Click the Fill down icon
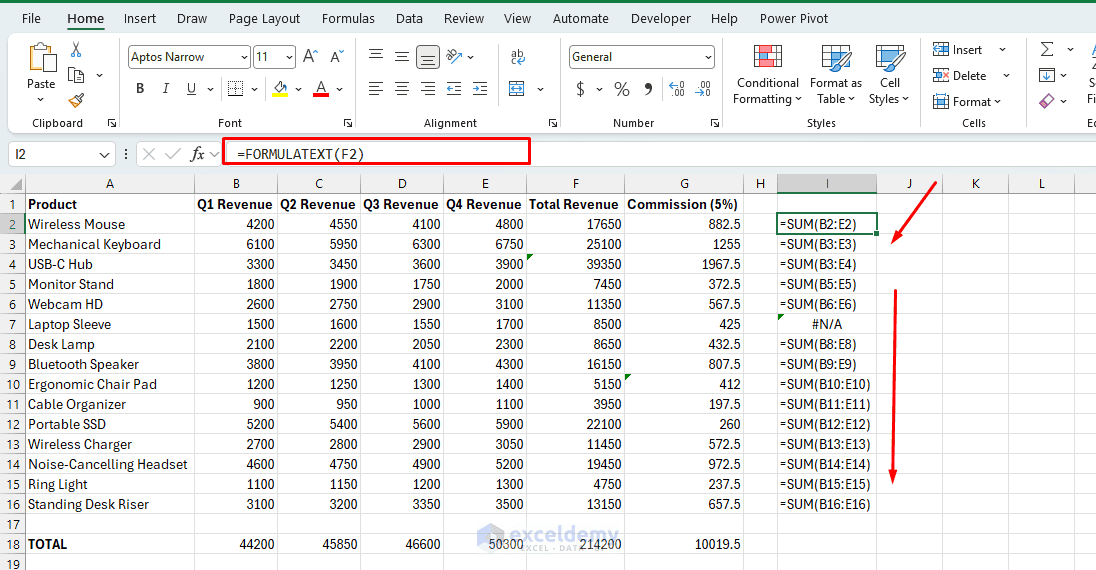This screenshot has width=1096, height=570. (1047, 75)
